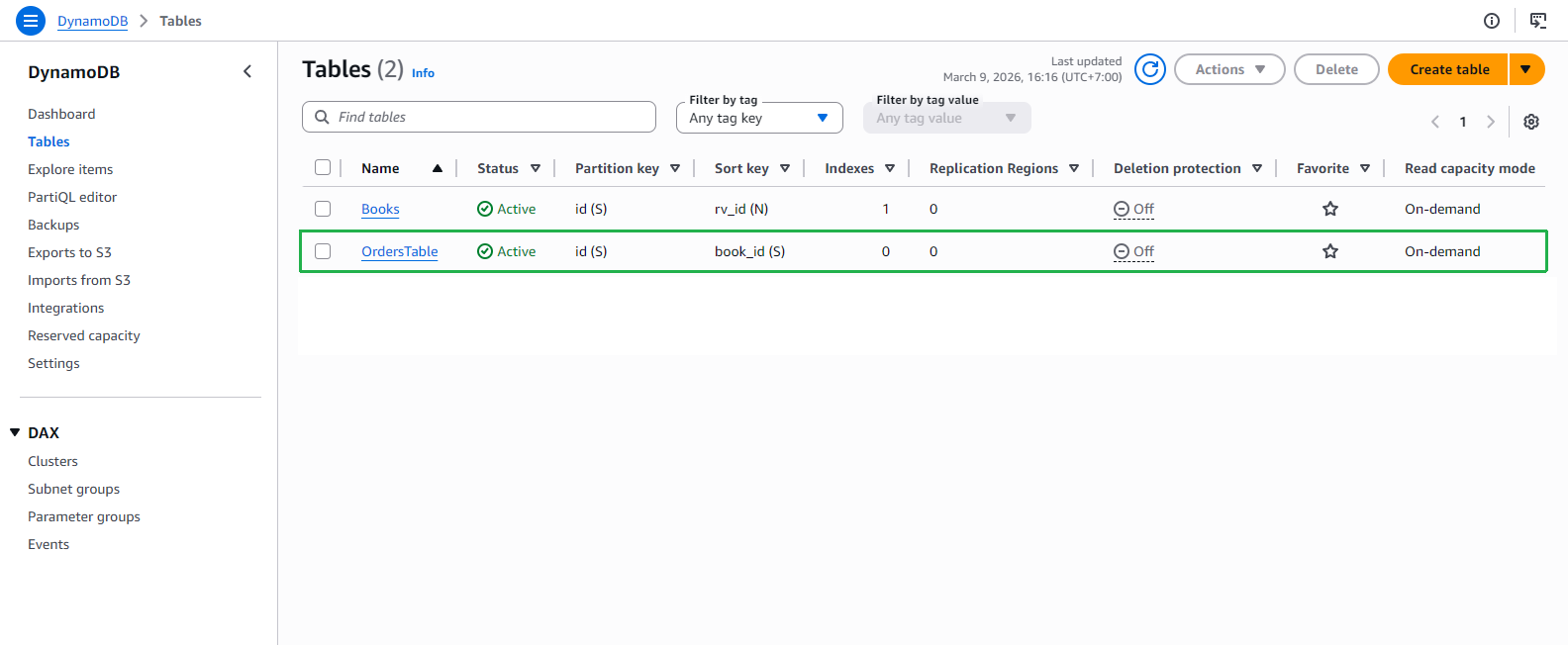Image resolution: width=1568 pixels, height=645 pixels.
Task: Expand Create table split-button arrow
Action: 1526,69
